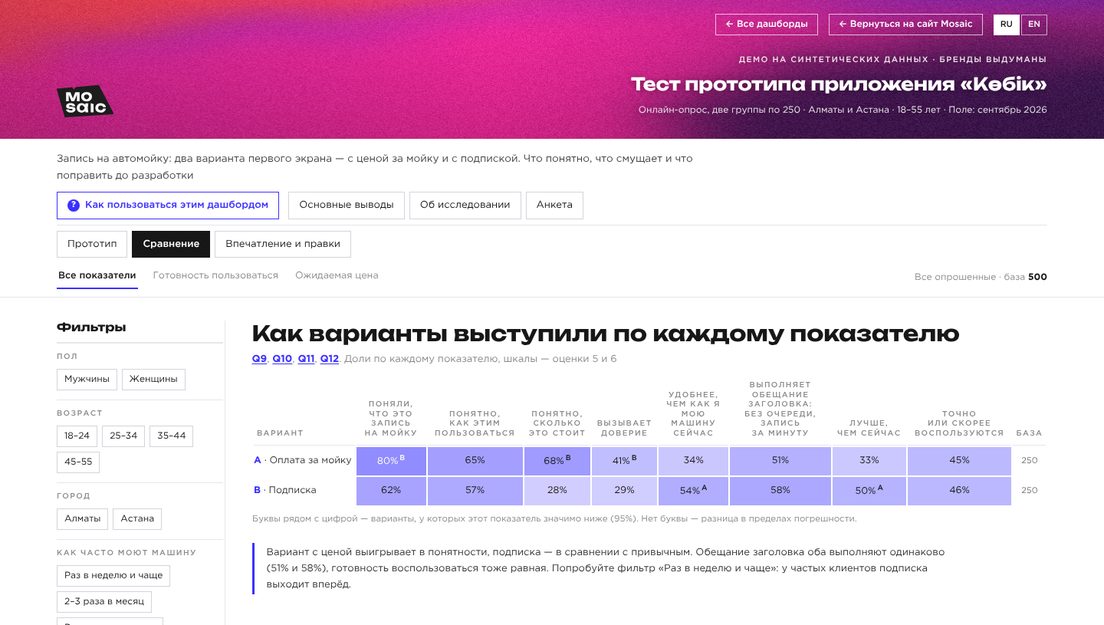Viewport: 1104px width, 625px height.
Task: Click the «Фильтры» heading
Action: pyautogui.click(x=92, y=327)
